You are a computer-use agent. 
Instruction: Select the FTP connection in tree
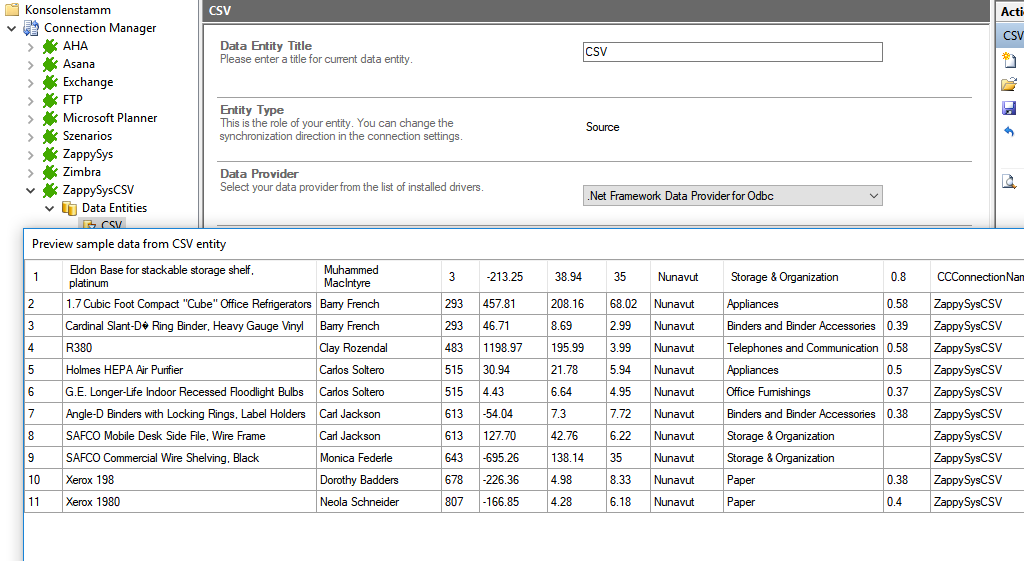point(73,100)
